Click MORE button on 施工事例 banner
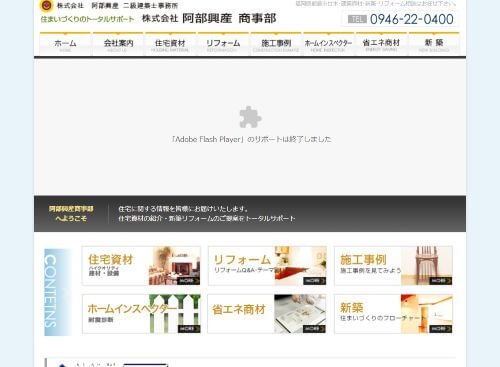 (441, 281)
